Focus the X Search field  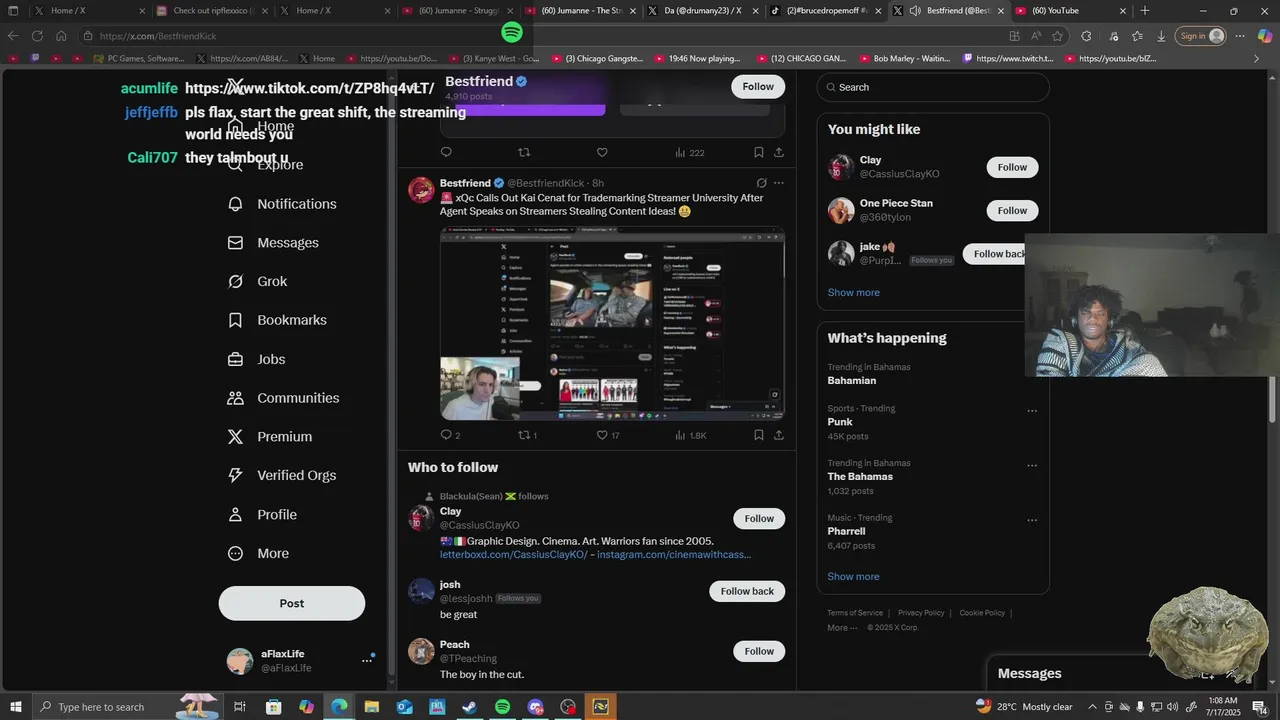[933, 87]
